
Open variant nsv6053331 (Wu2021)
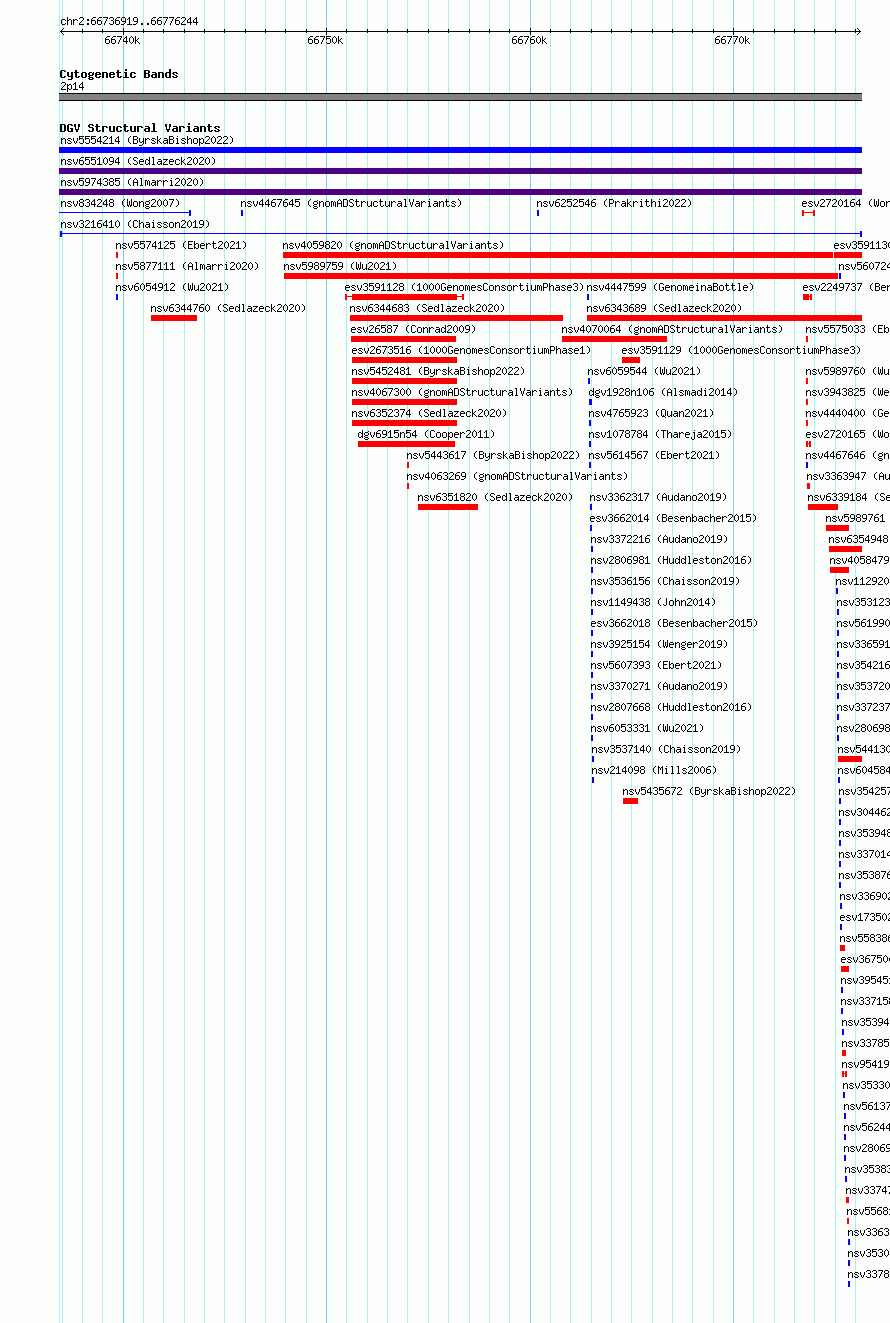647,728
